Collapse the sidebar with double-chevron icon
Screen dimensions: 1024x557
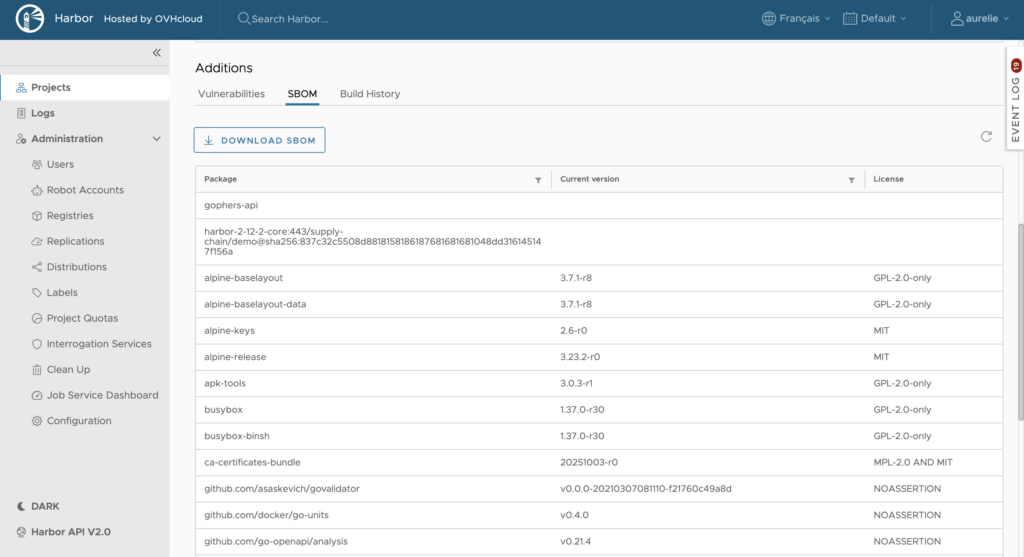pyautogui.click(x=156, y=53)
